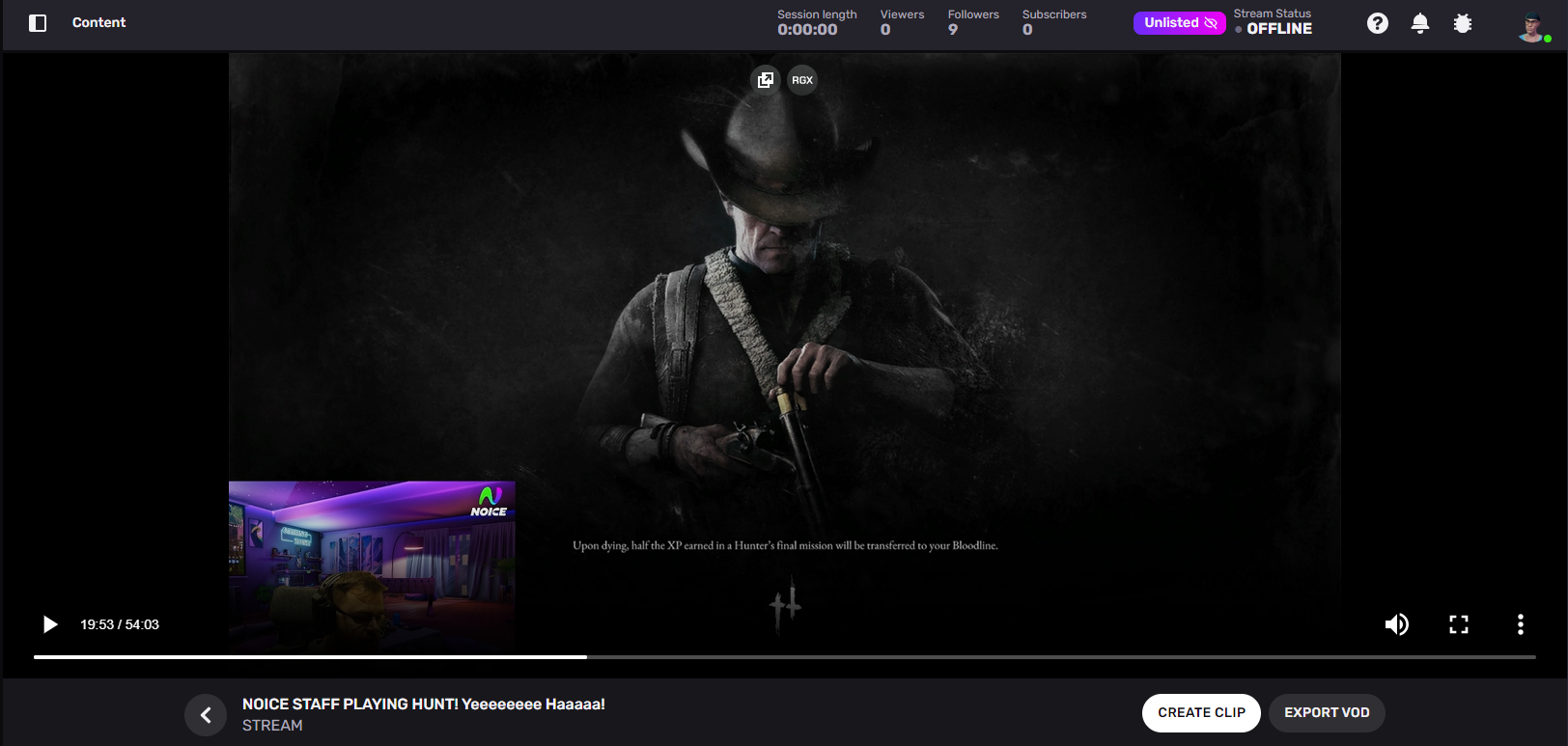
Task: Click the Viewers count
Action: click(x=885, y=30)
